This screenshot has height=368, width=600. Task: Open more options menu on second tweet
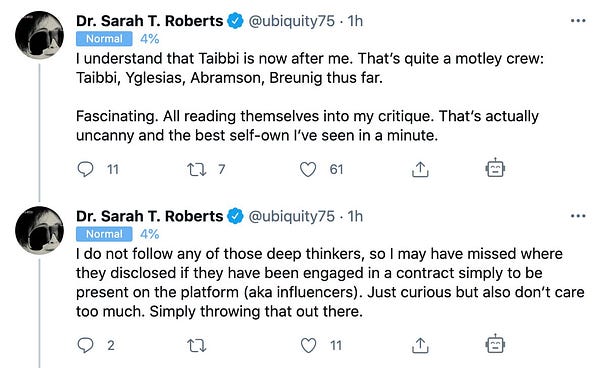[x=578, y=216]
